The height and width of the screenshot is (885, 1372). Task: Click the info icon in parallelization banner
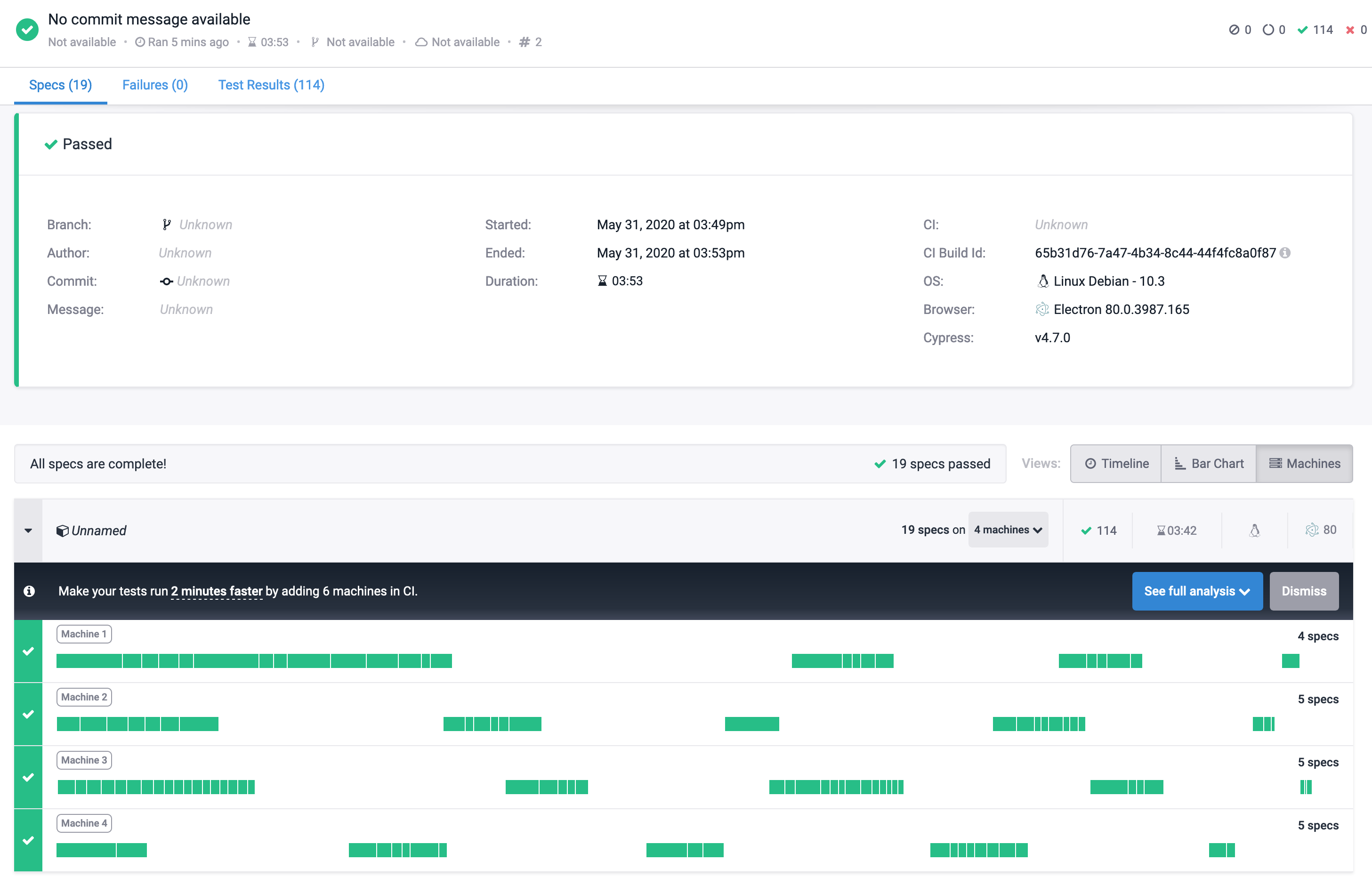coord(29,591)
